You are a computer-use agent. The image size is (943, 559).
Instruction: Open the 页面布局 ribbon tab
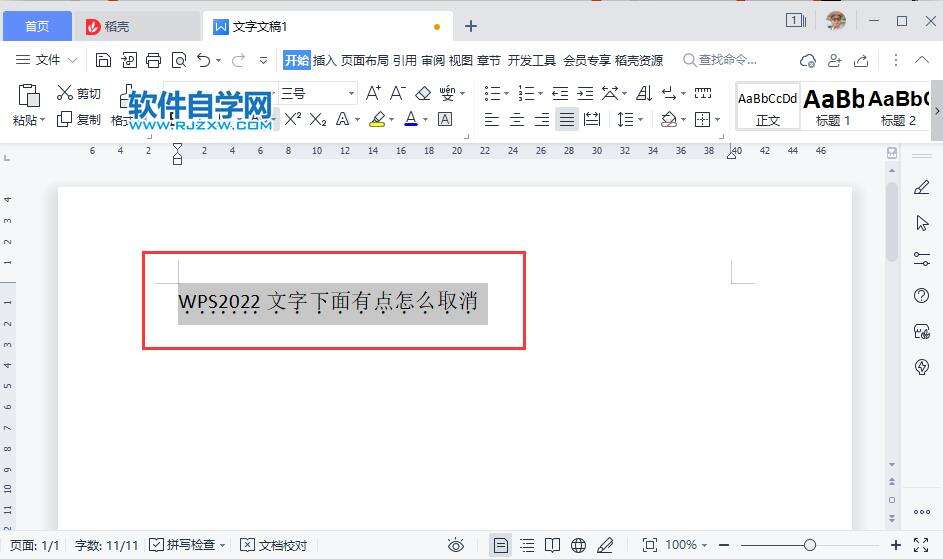(364, 60)
